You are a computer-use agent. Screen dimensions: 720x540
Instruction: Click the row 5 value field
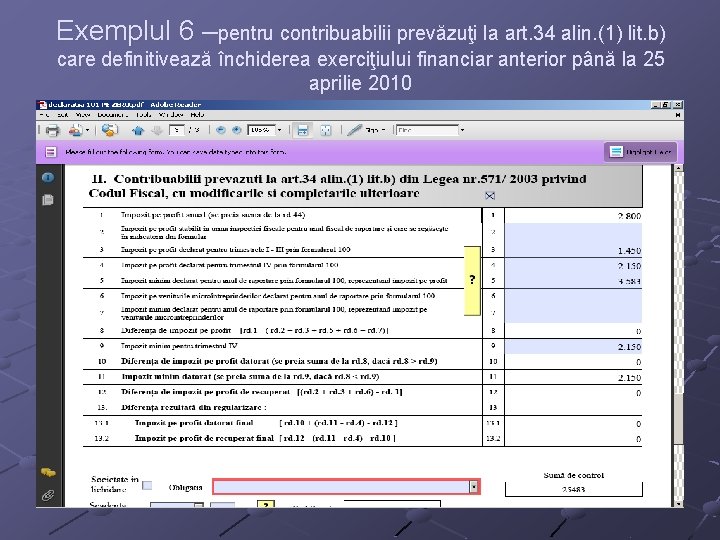pos(573,281)
